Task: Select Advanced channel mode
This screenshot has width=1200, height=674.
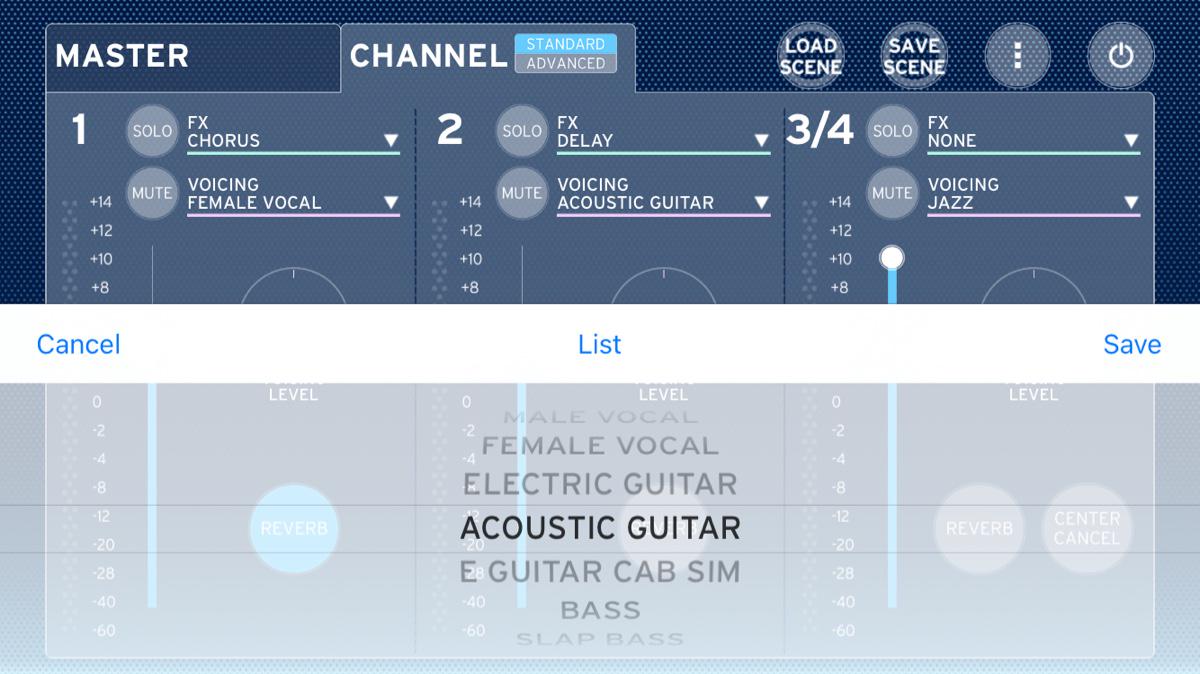Action: [566, 63]
